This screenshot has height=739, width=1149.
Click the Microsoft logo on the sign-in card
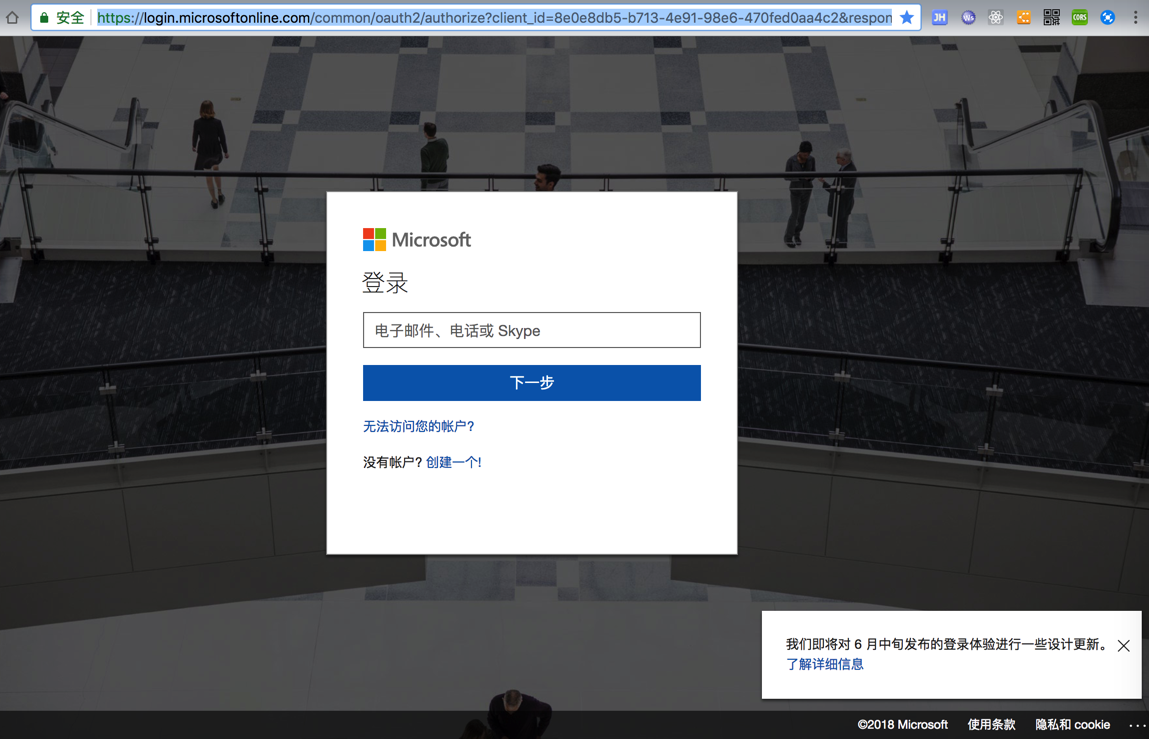(417, 240)
